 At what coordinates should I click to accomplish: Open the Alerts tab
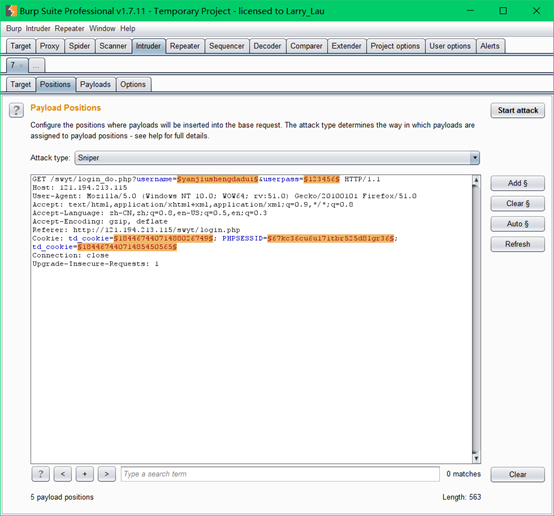(490, 46)
